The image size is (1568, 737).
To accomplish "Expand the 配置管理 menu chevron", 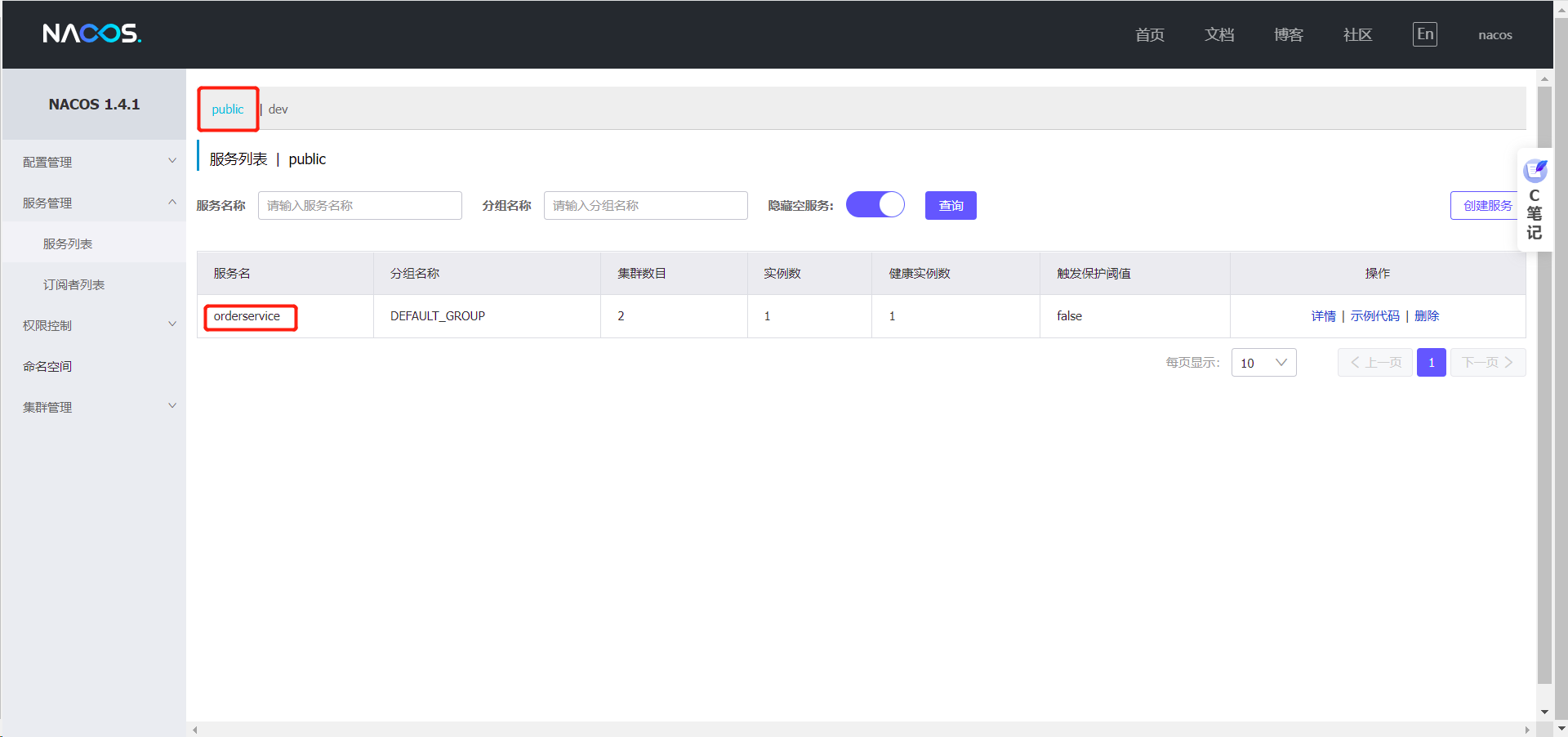I will [x=172, y=161].
